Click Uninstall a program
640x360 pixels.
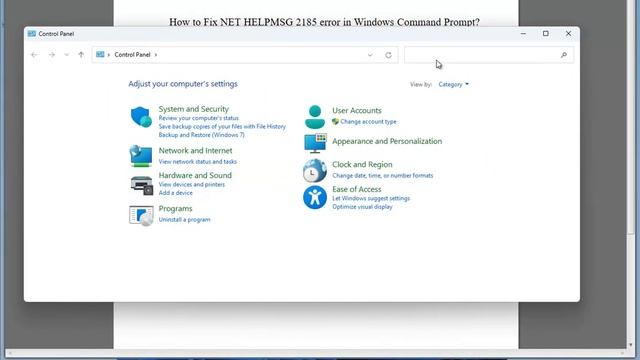(x=184, y=220)
